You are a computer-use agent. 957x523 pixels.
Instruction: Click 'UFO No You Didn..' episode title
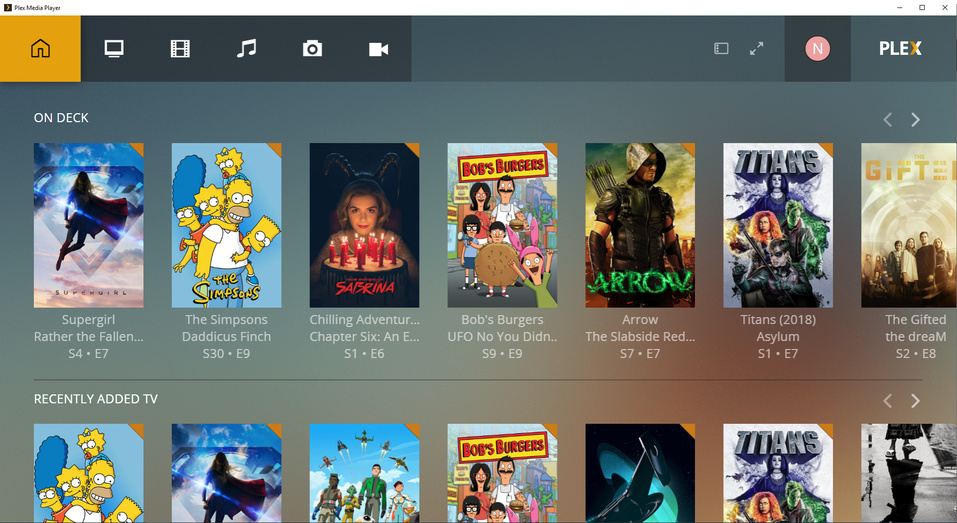(x=502, y=336)
